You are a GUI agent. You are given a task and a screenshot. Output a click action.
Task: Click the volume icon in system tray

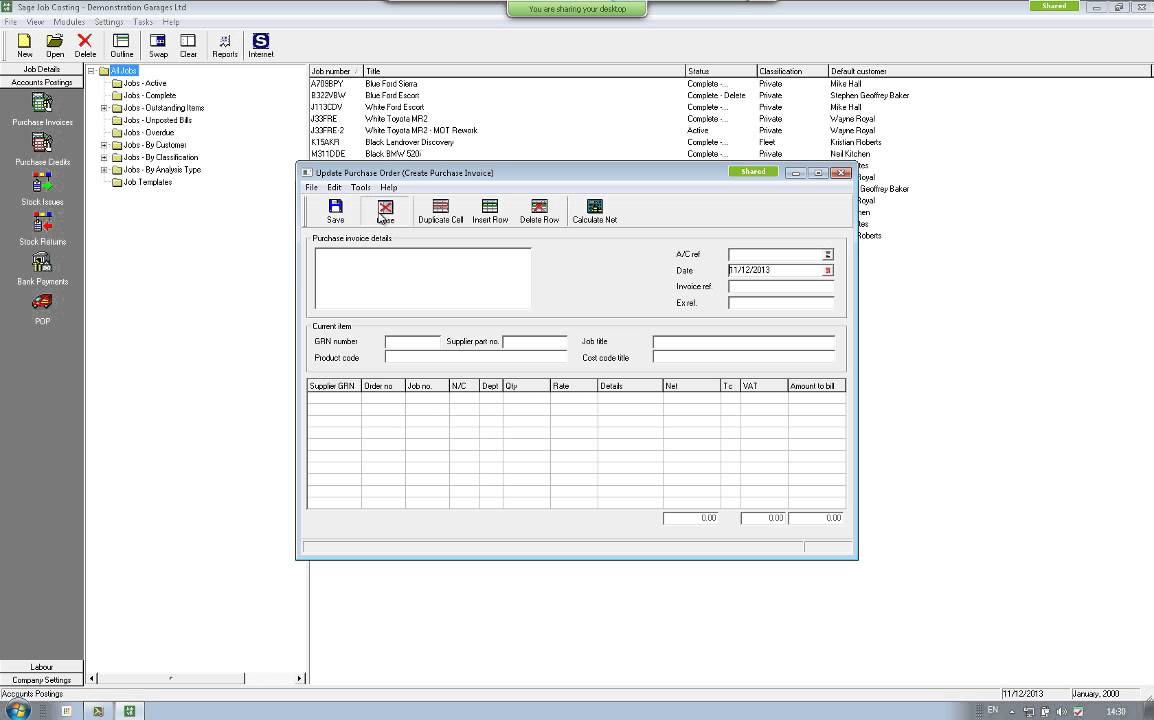click(x=1061, y=711)
